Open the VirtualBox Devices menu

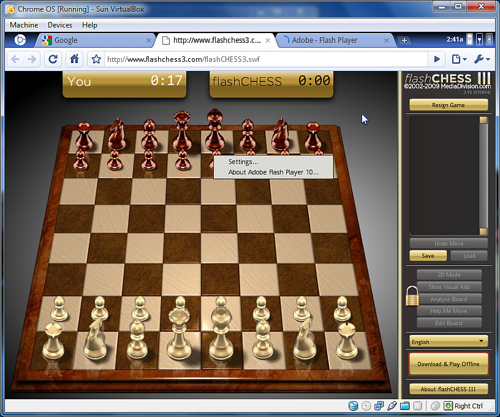pos(60,25)
